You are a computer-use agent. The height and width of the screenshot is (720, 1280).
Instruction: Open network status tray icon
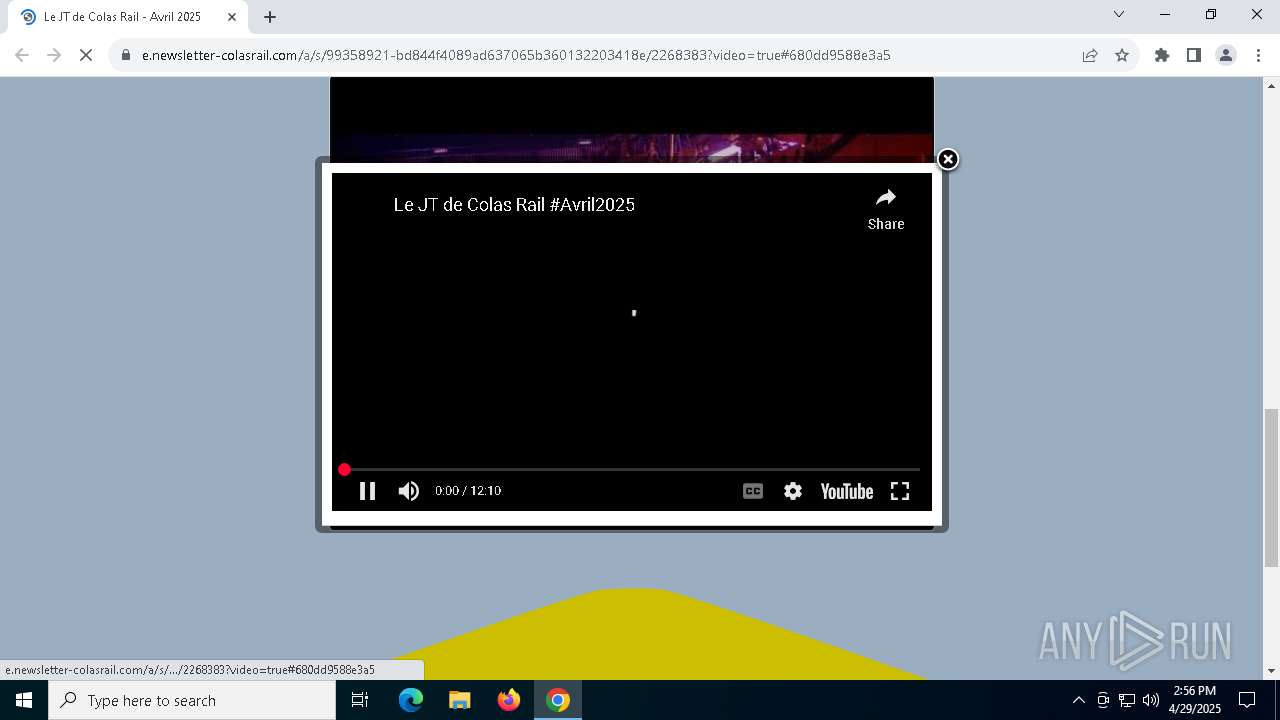tap(1127, 700)
